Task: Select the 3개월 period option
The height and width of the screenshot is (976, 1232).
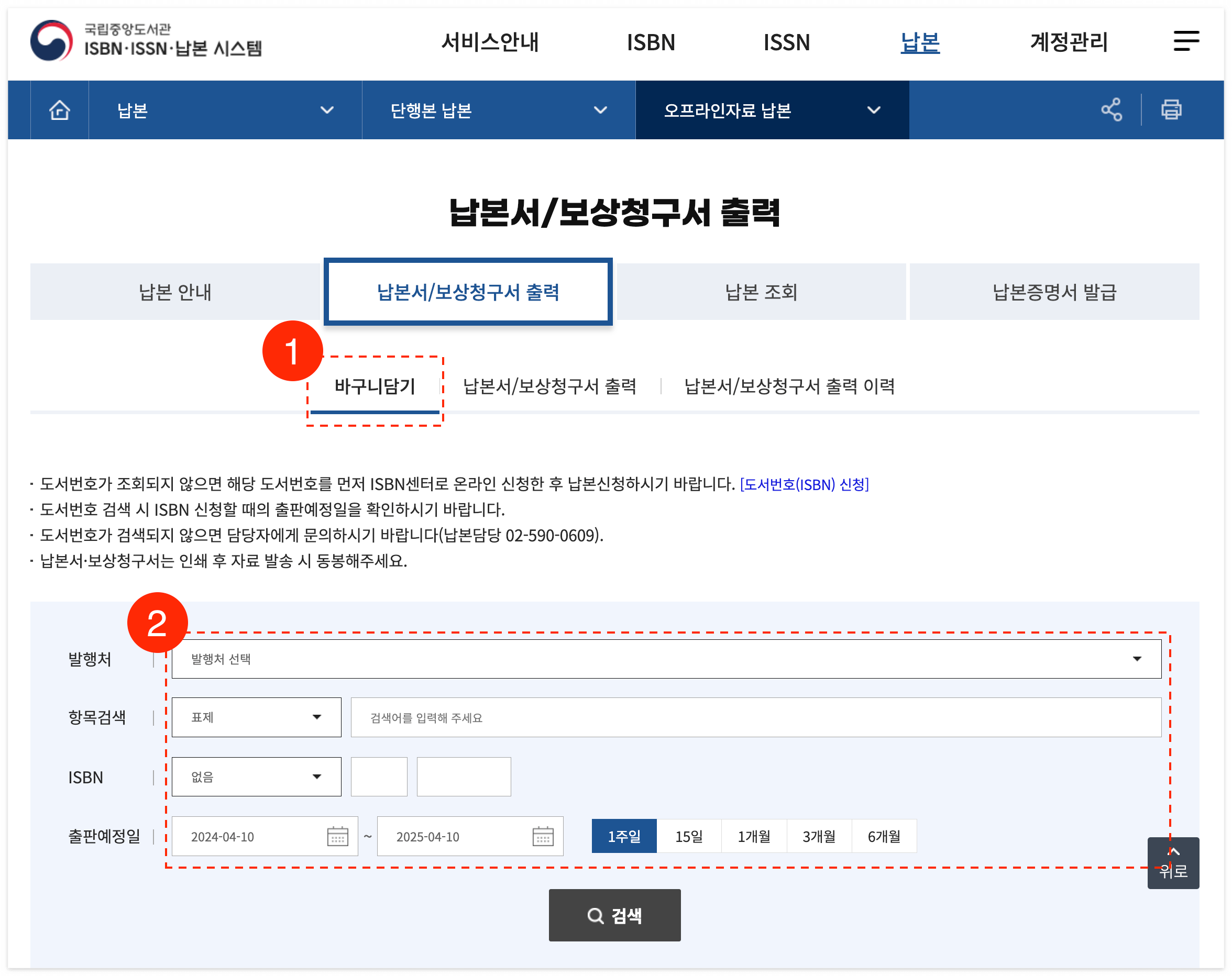Action: pyautogui.click(x=818, y=836)
